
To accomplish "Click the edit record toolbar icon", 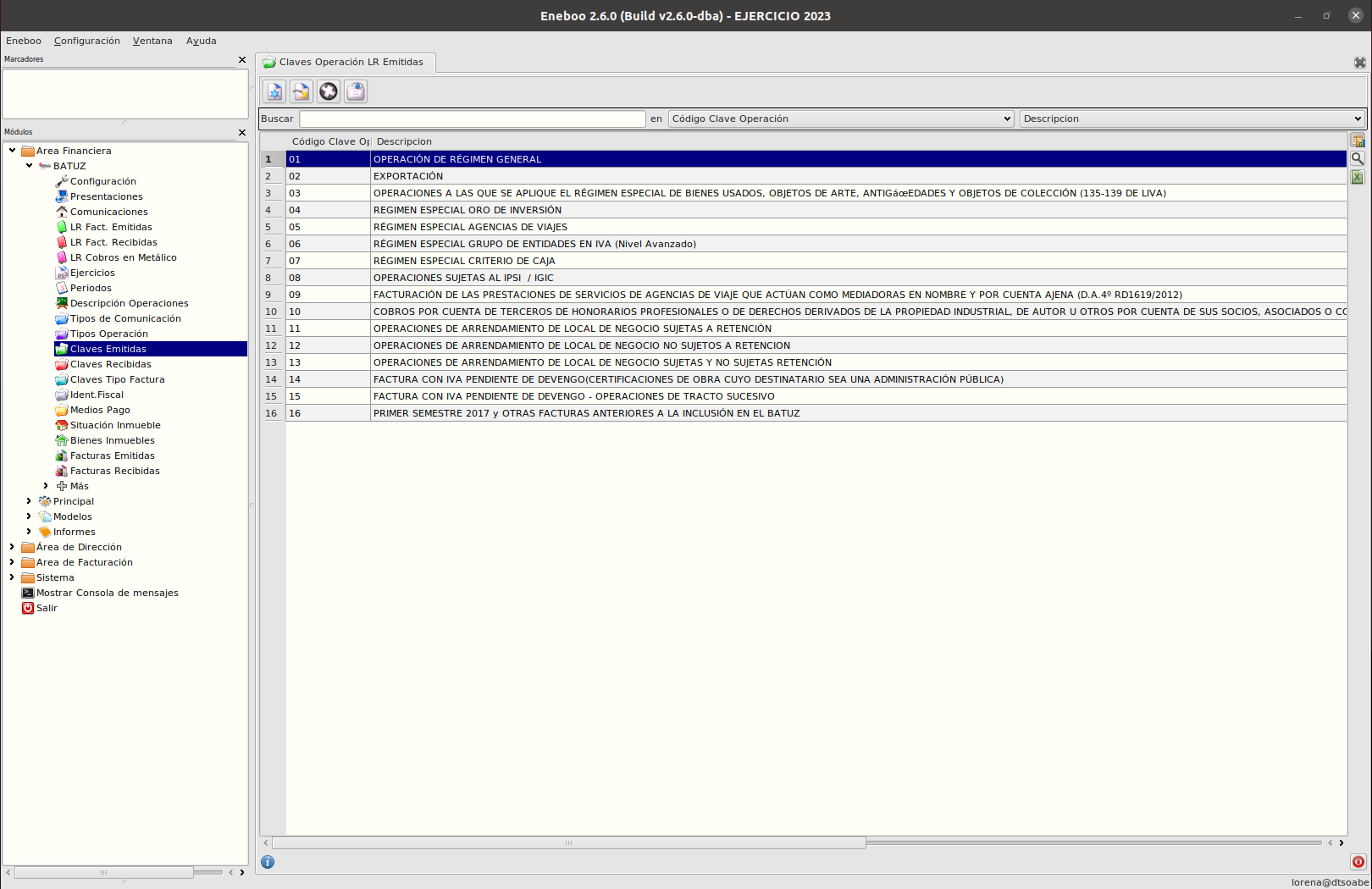I will point(302,91).
